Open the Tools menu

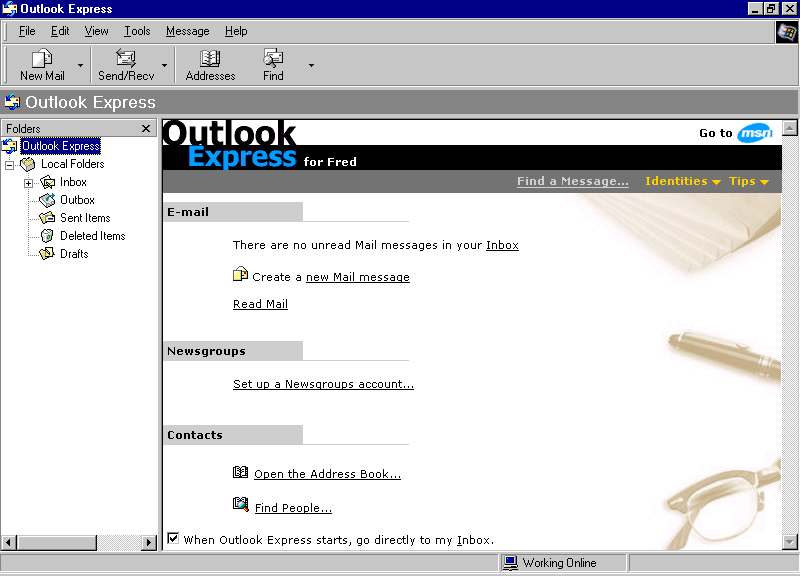(137, 31)
